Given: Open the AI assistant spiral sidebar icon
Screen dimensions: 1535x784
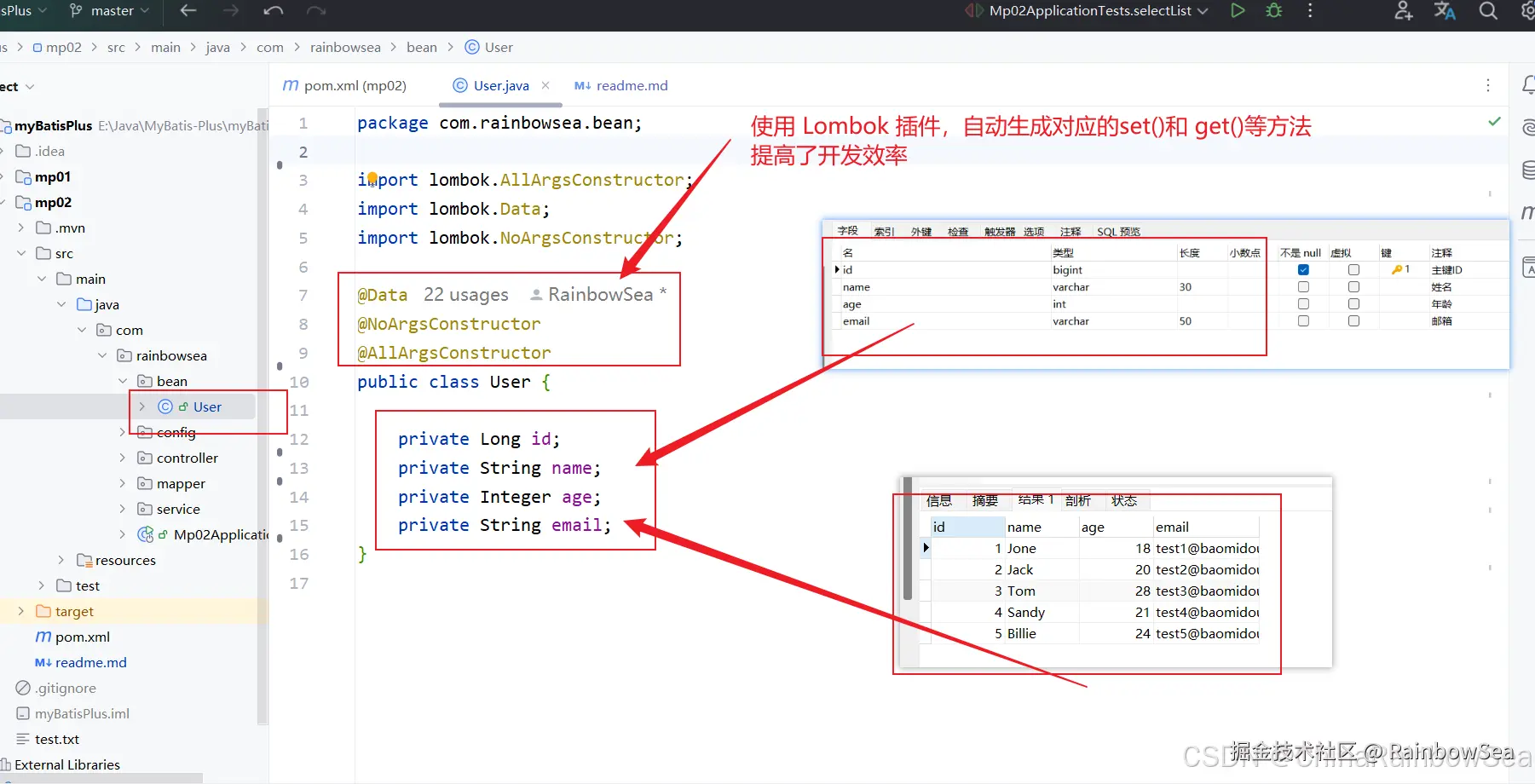Looking at the screenshot, I should point(1528,127).
